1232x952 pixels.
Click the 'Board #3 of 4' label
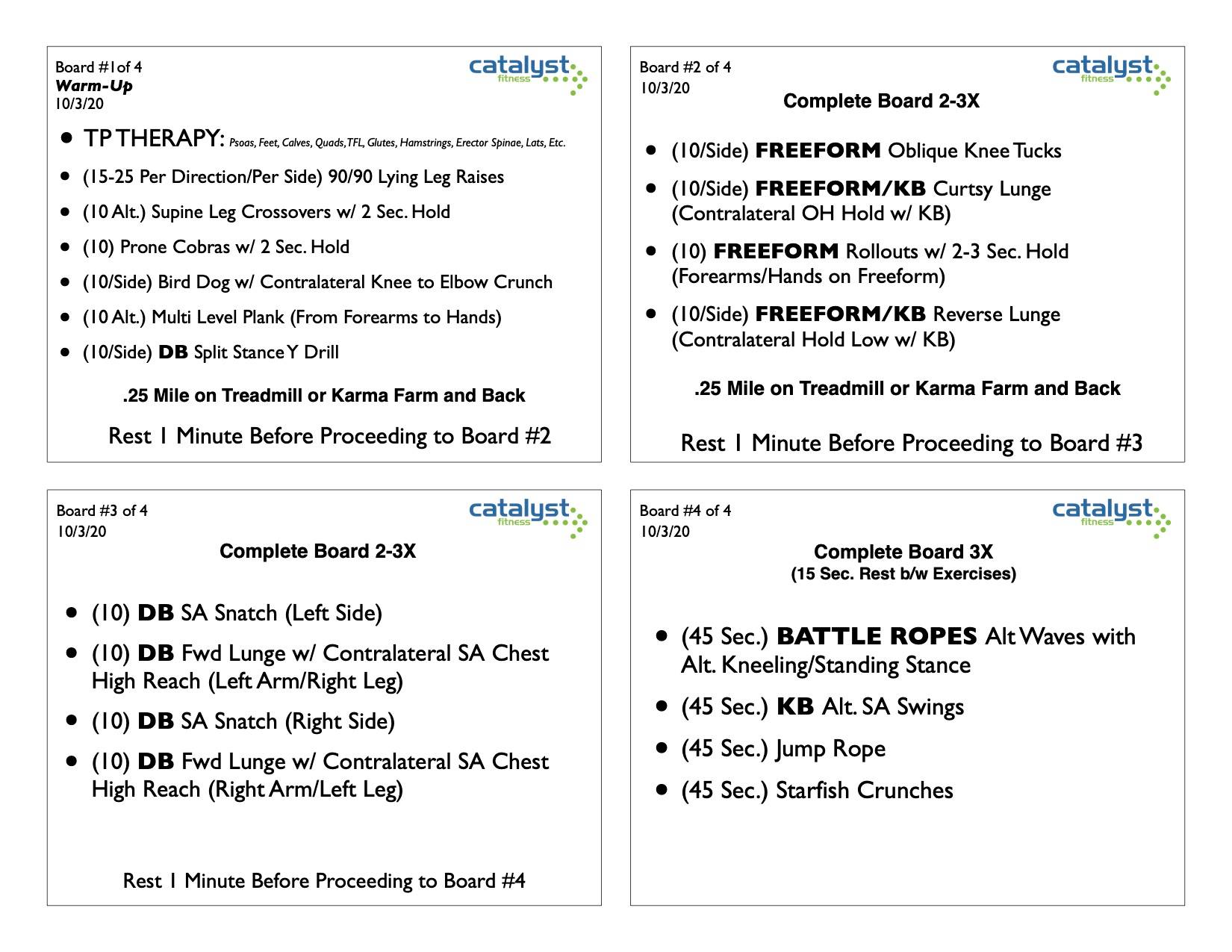click(102, 511)
